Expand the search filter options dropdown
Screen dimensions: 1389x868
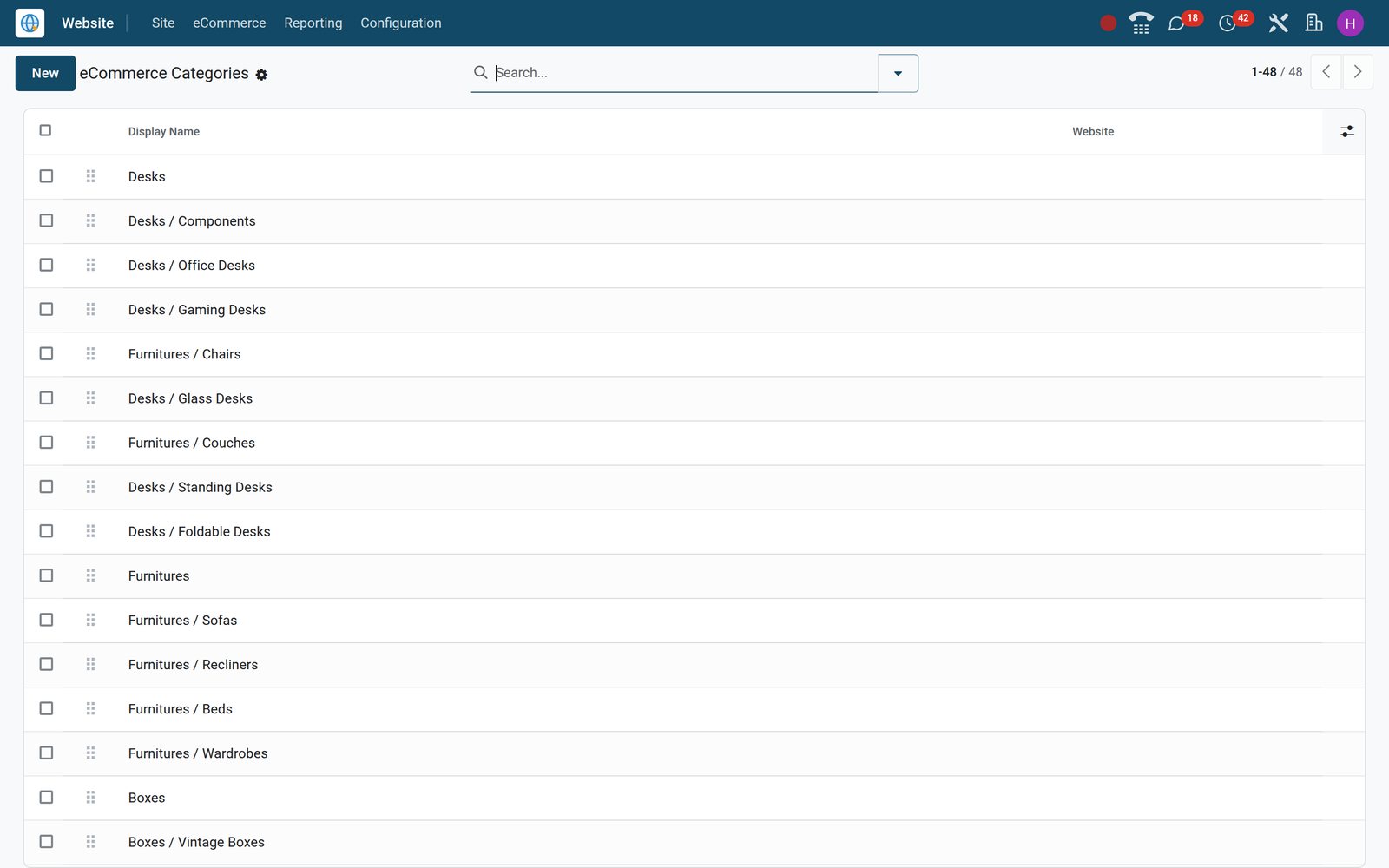(898, 73)
